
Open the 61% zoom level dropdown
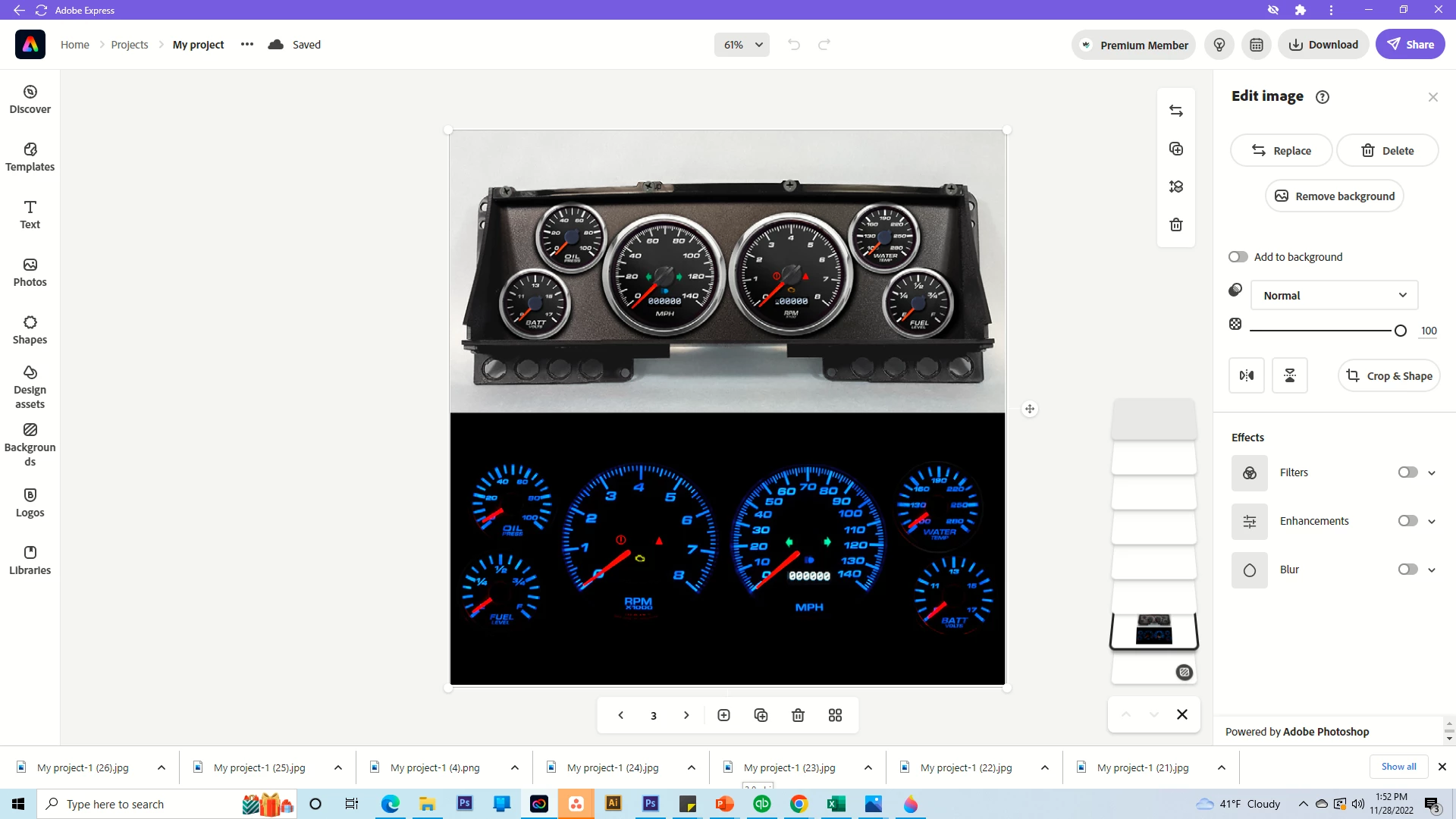(x=742, y=45)
